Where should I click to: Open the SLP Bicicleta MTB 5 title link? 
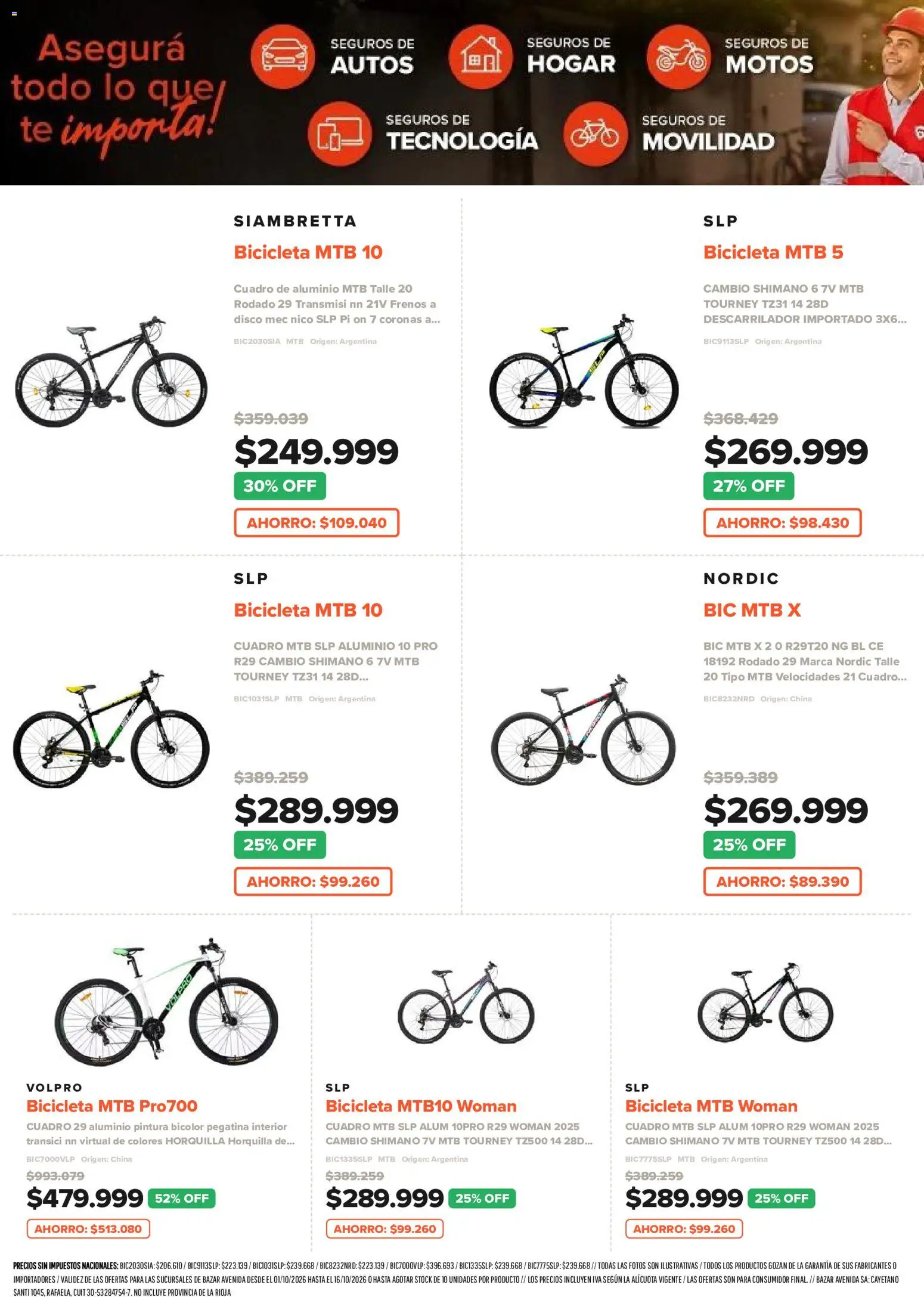pyautogui.click(x=773, y=252)
